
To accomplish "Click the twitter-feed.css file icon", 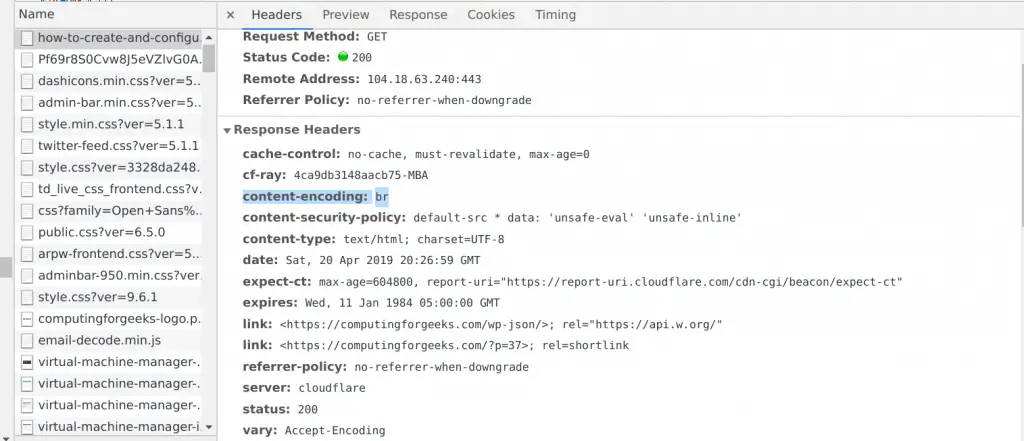I will 27,146.
